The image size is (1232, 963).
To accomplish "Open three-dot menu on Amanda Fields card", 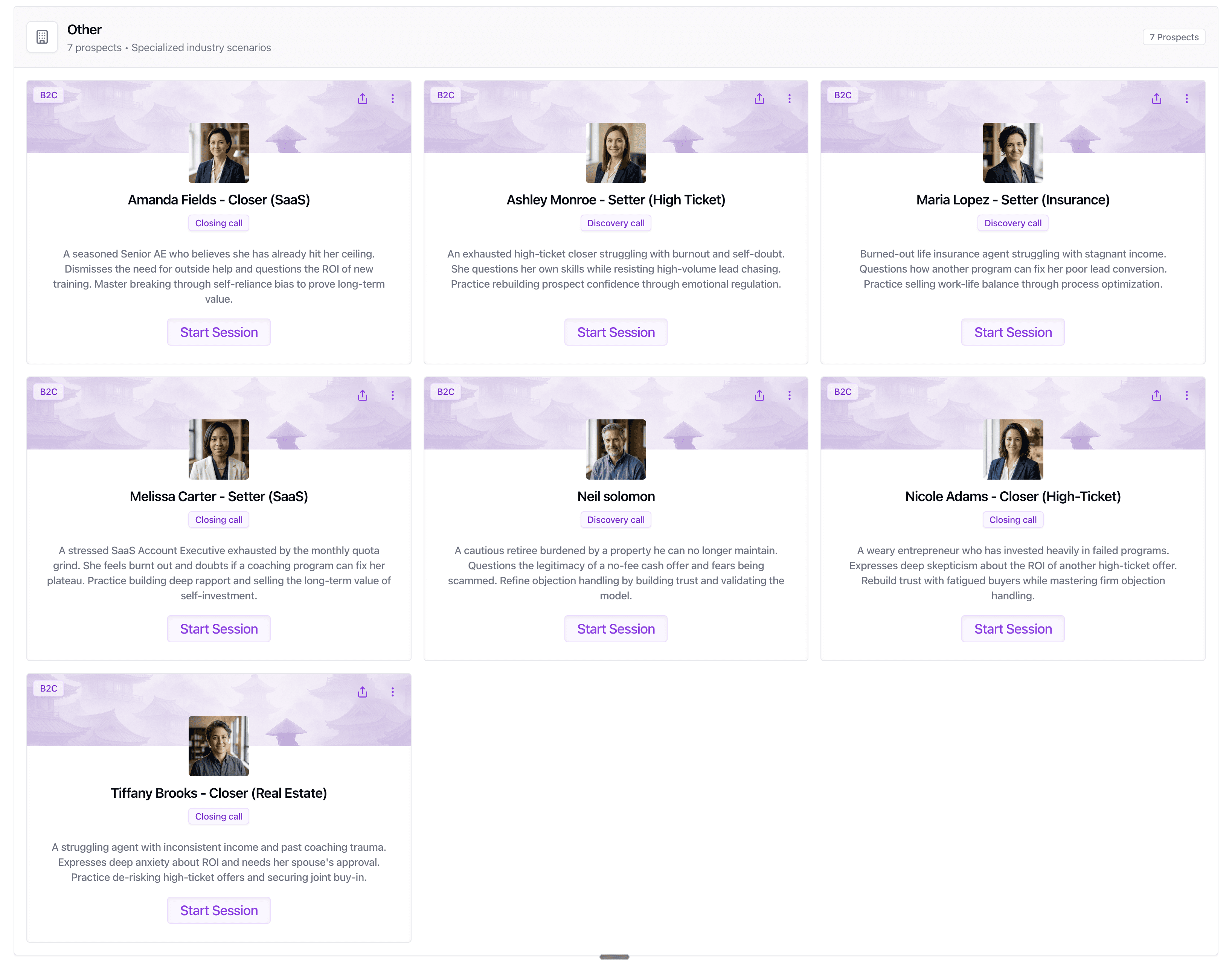I will (x=393, y=99).
